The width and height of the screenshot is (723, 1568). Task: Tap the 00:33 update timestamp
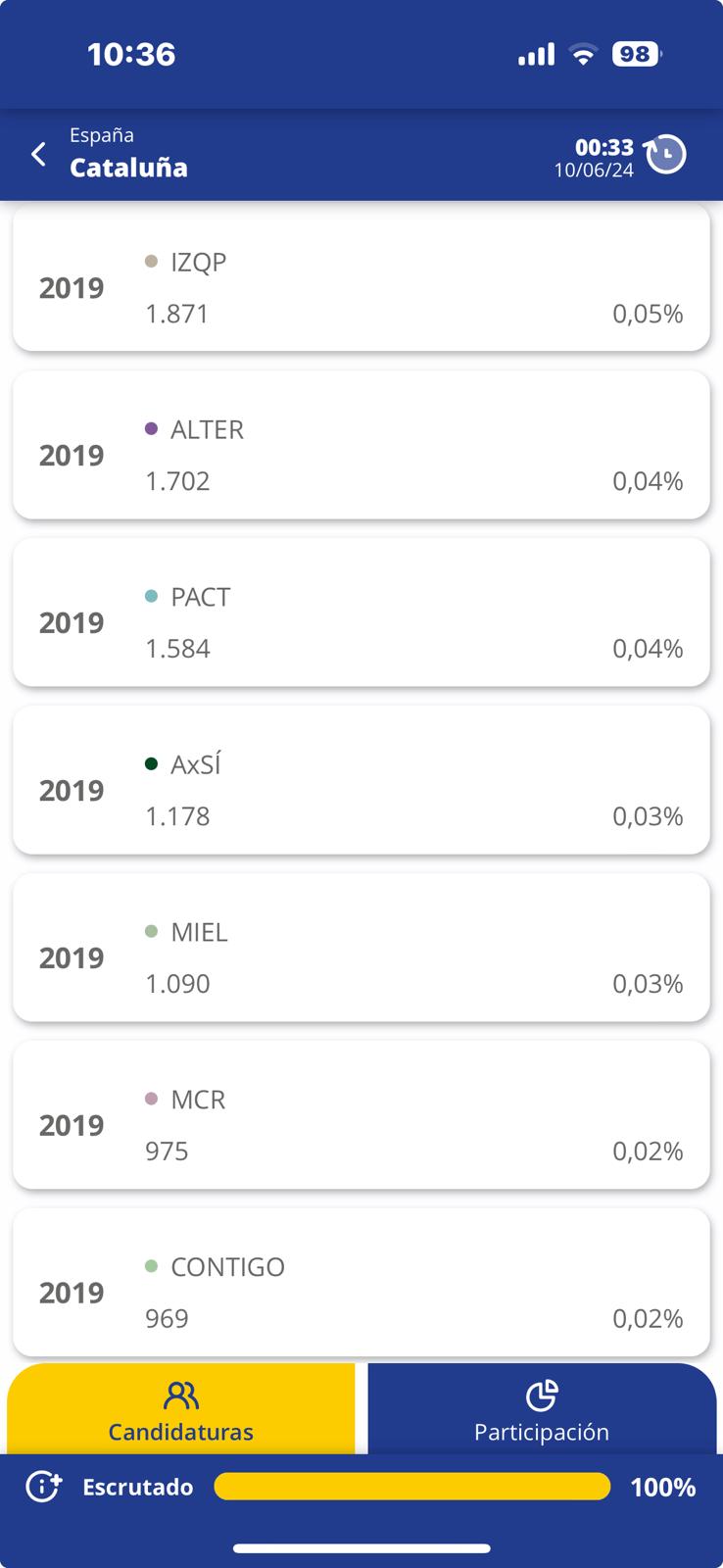603,147
